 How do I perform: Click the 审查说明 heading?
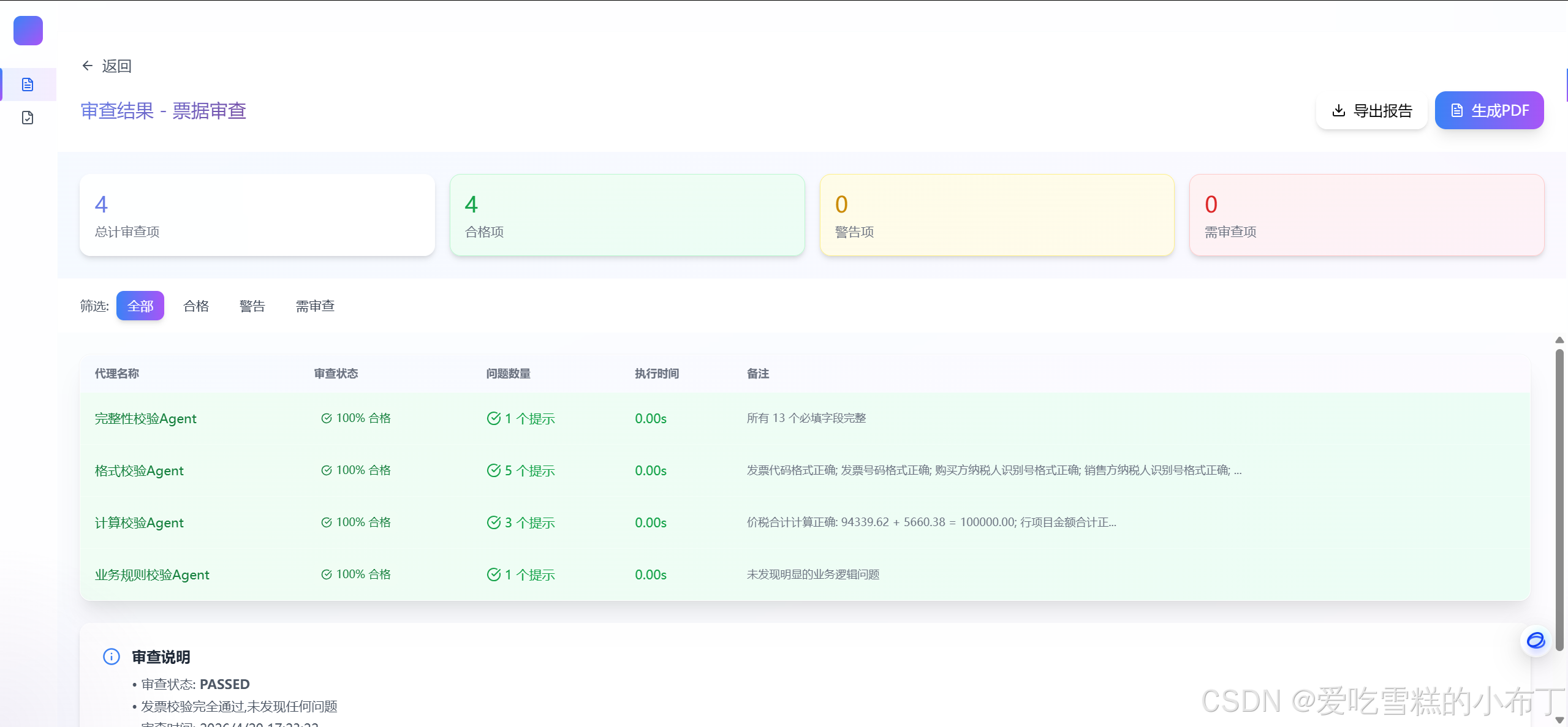point(161,657)
